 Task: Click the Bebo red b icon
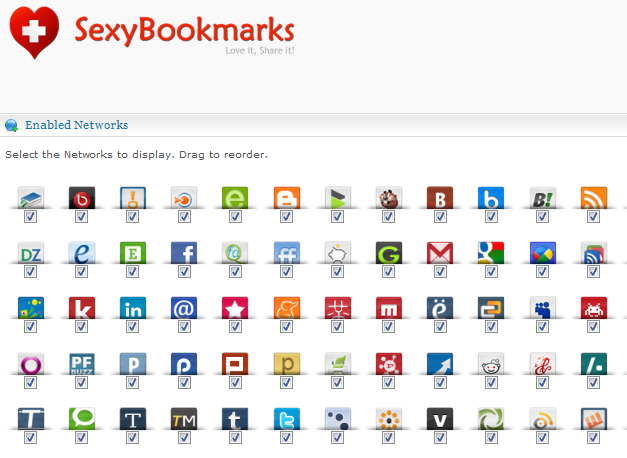pyautogui.click(x=82, y=198)
